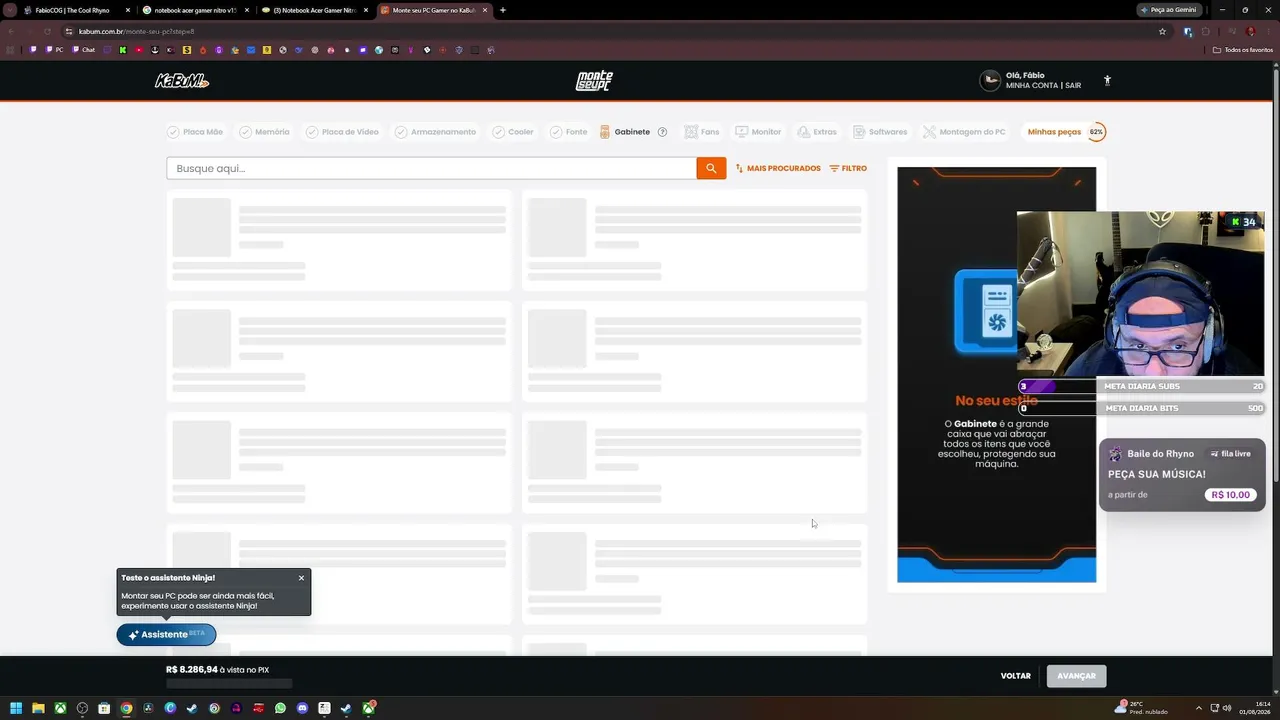The height and width of the screenshot is (720, 1280).
Task: Open Google Chrome from the taskbar
Action: [126, 708]
